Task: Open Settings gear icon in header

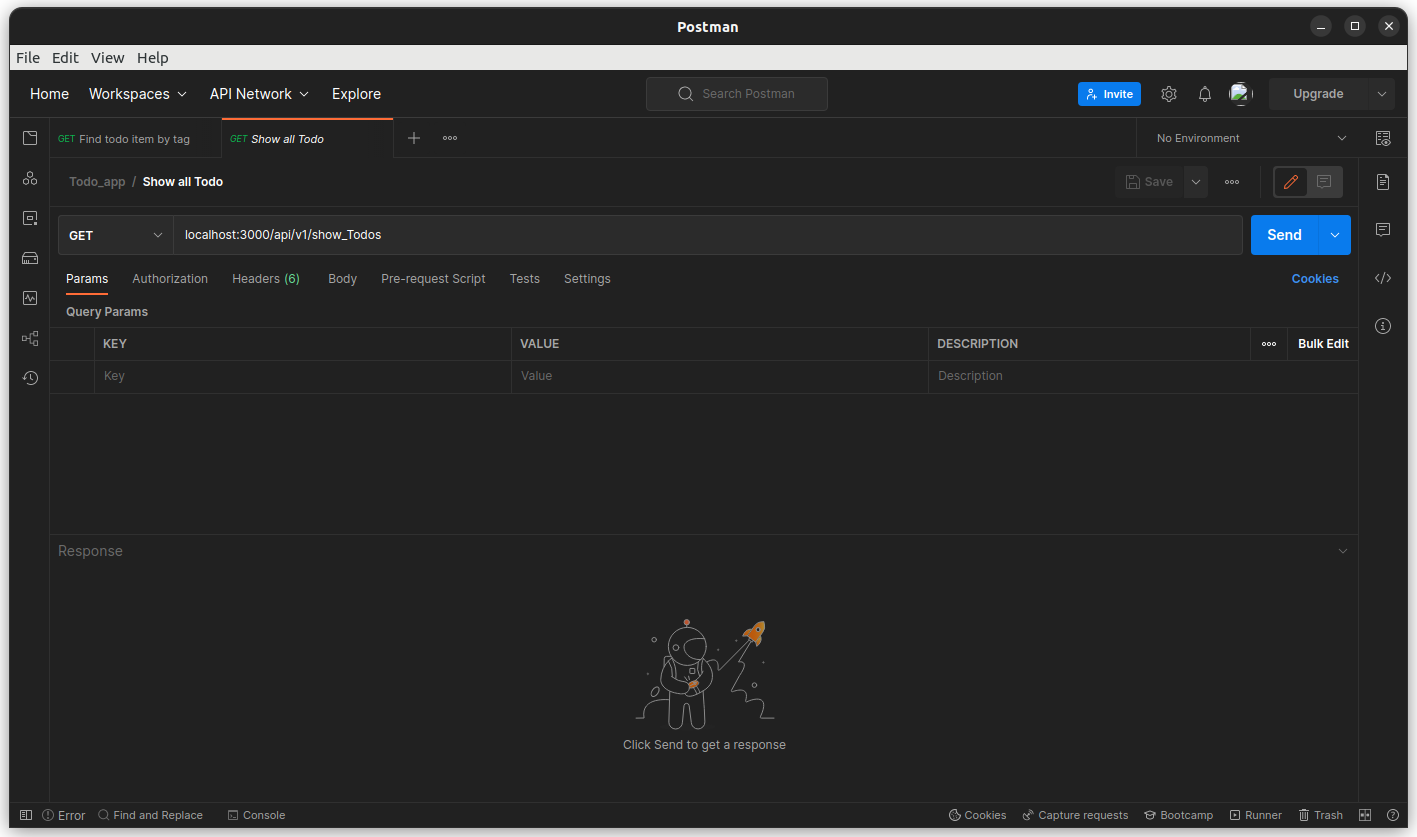Action: pyautogui.click(x=1169, y=94)
